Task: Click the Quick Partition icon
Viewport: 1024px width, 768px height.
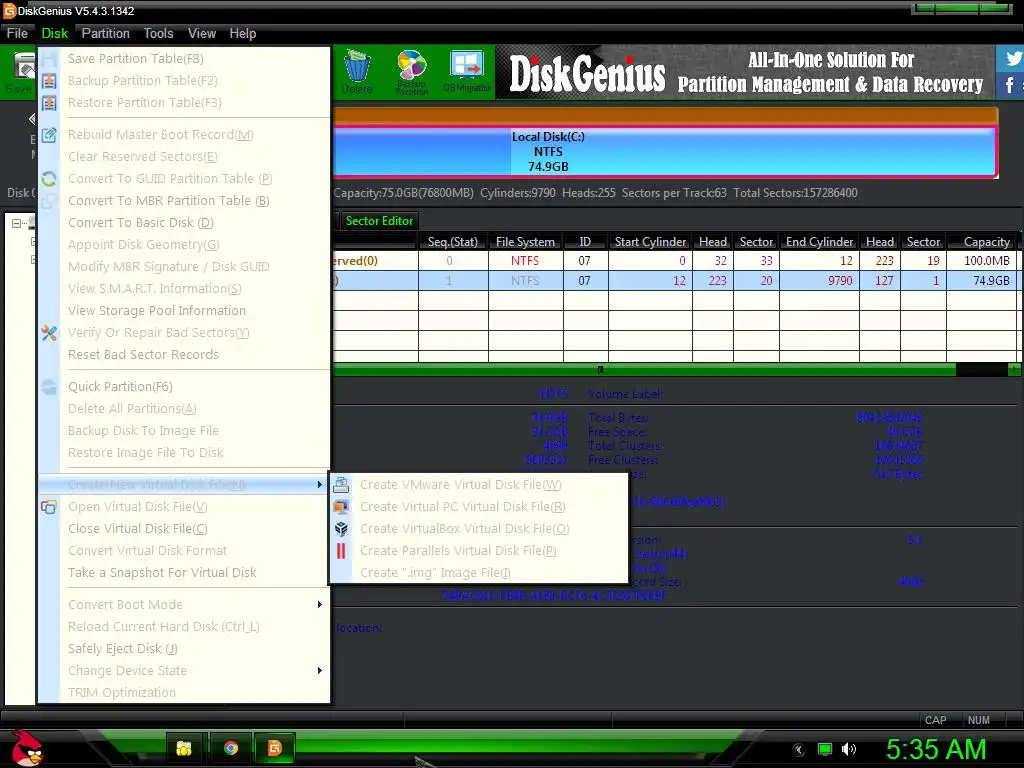Action: tap(49, 387)
